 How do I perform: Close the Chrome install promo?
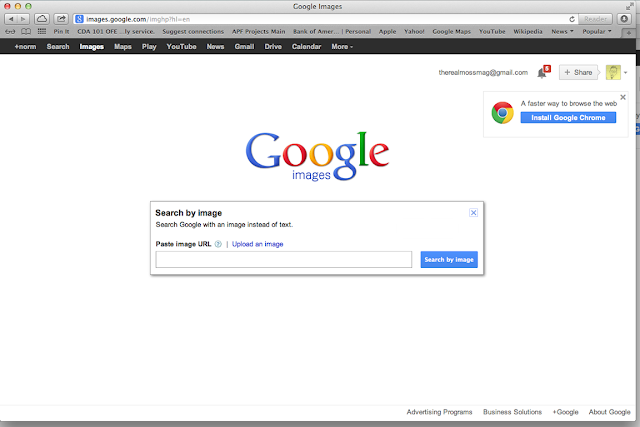623,97
